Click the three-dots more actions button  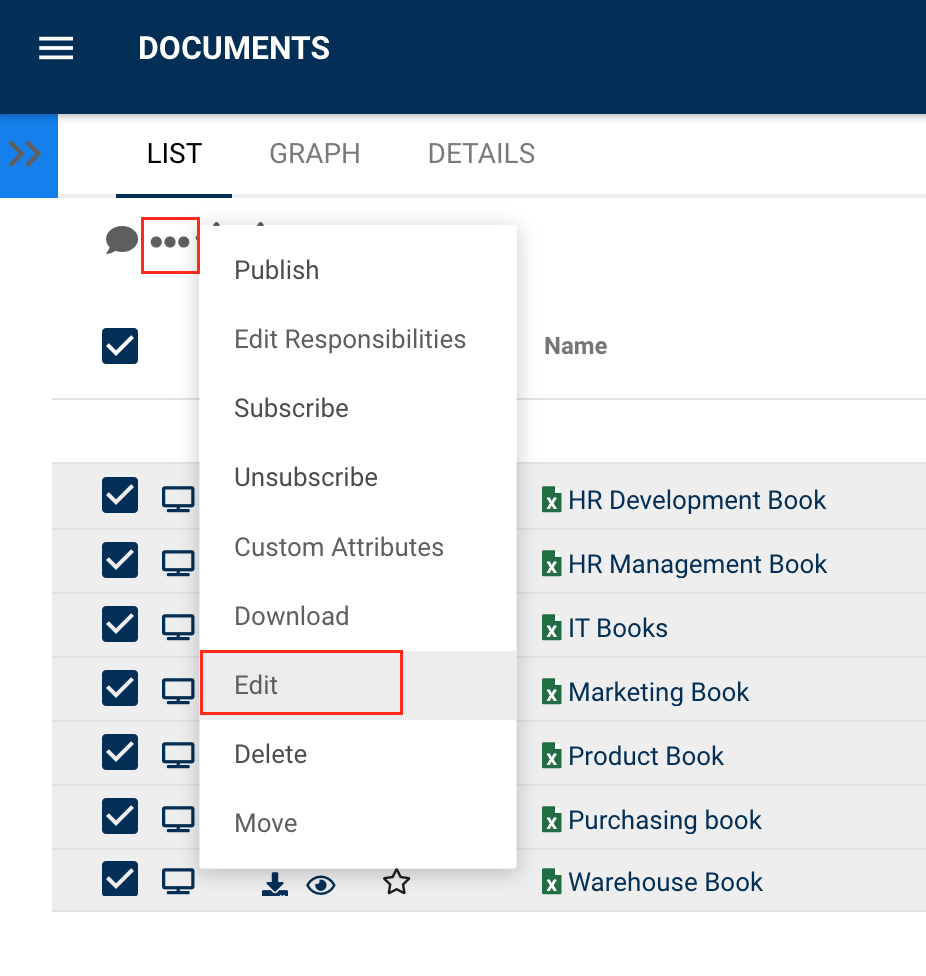pos(170,242)
